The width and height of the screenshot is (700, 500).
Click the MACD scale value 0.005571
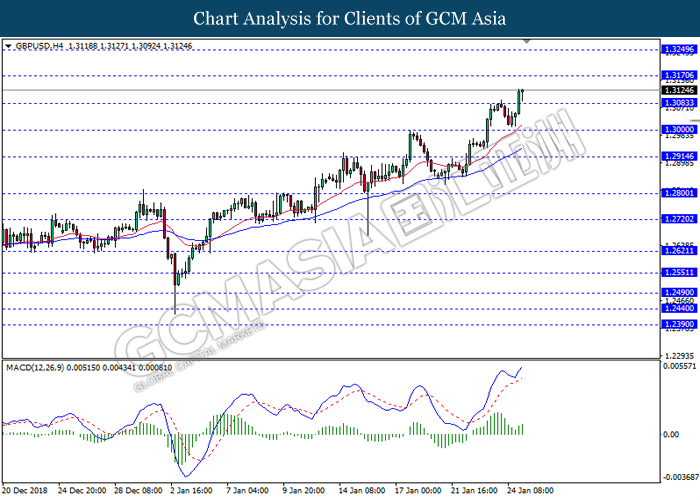[x=680, y=366]
